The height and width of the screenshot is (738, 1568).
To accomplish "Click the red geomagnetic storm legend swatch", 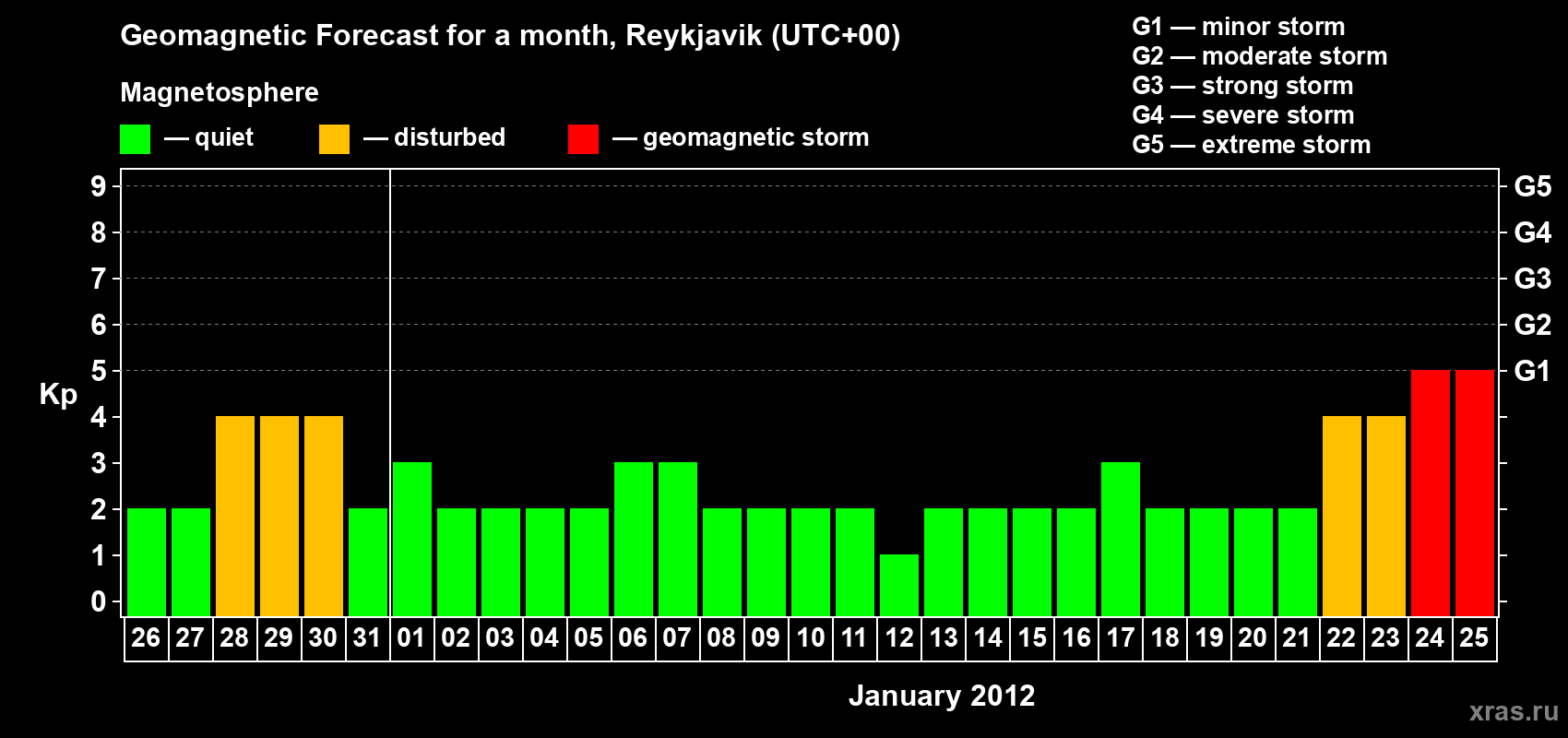I will [x=583, y=139].
